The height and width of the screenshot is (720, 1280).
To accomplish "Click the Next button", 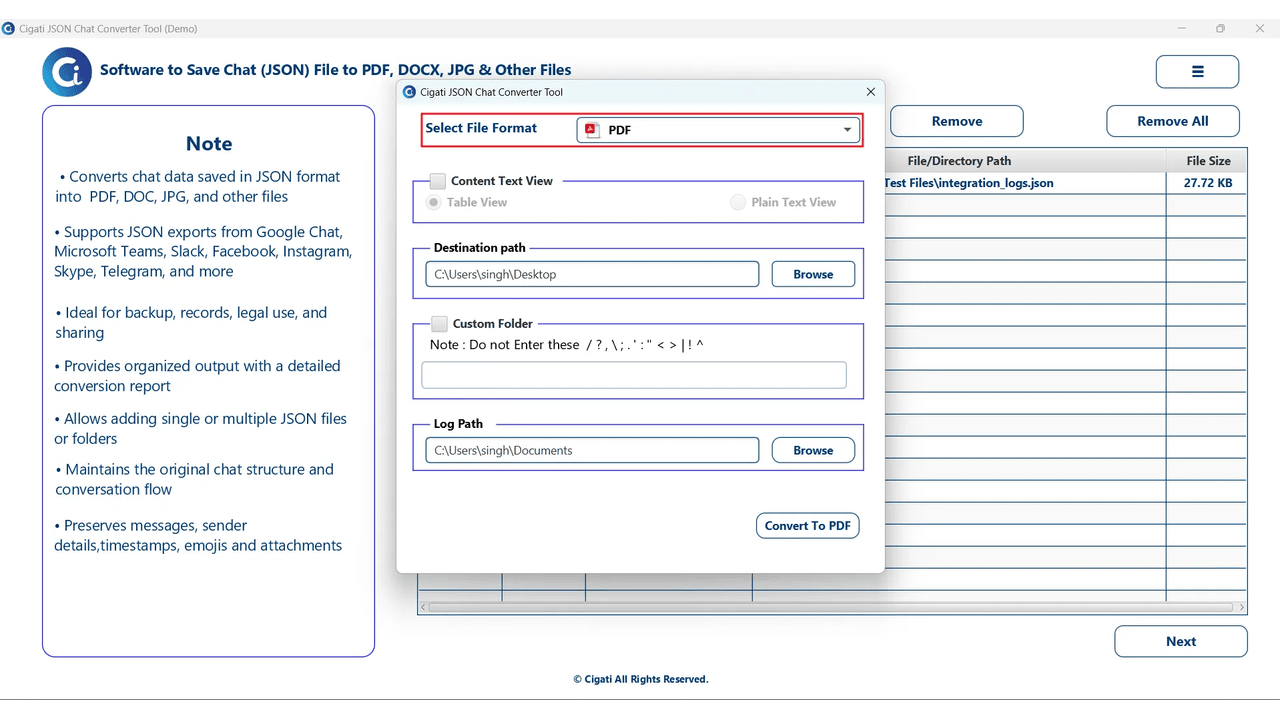I will [1181, 642].
